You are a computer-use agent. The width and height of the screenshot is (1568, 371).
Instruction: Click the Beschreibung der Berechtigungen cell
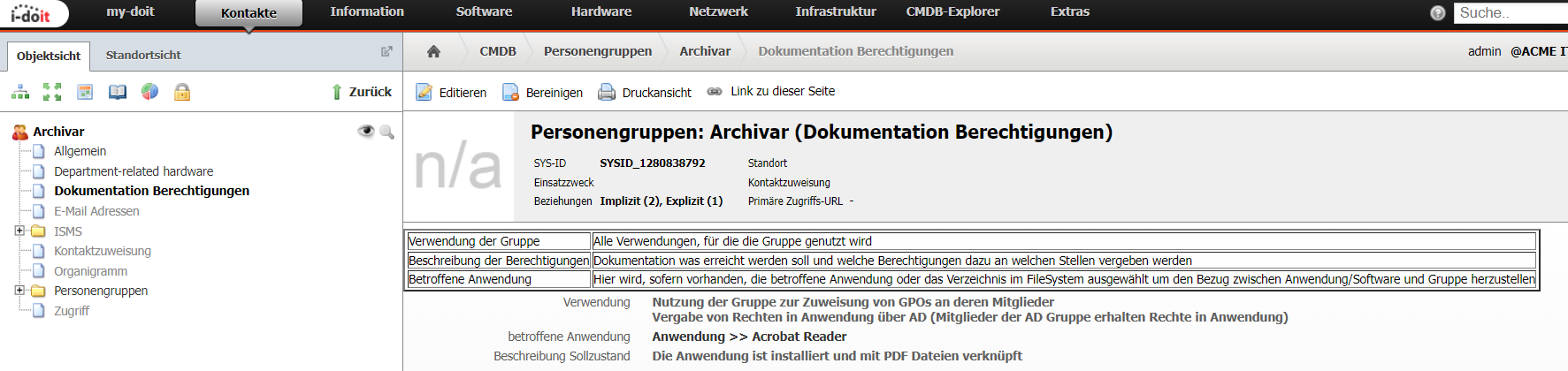pyautogui.click(x=499, y=261)
